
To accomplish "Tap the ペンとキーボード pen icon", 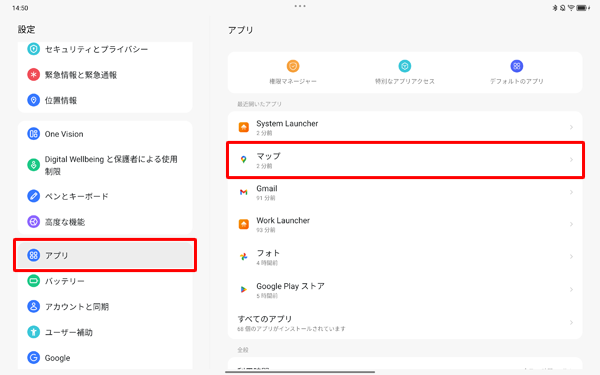I will (34, 196).
